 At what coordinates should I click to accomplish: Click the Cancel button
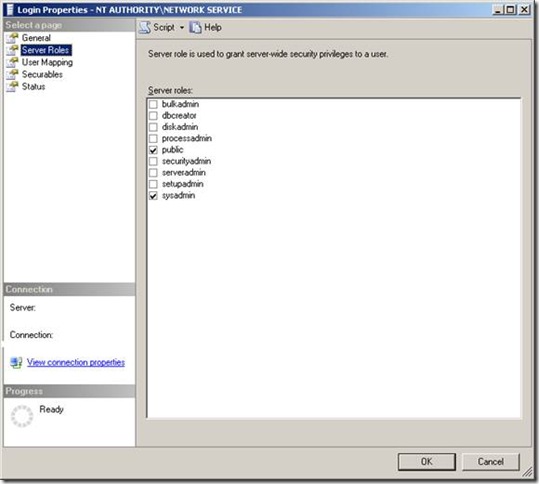pos(491,462)
